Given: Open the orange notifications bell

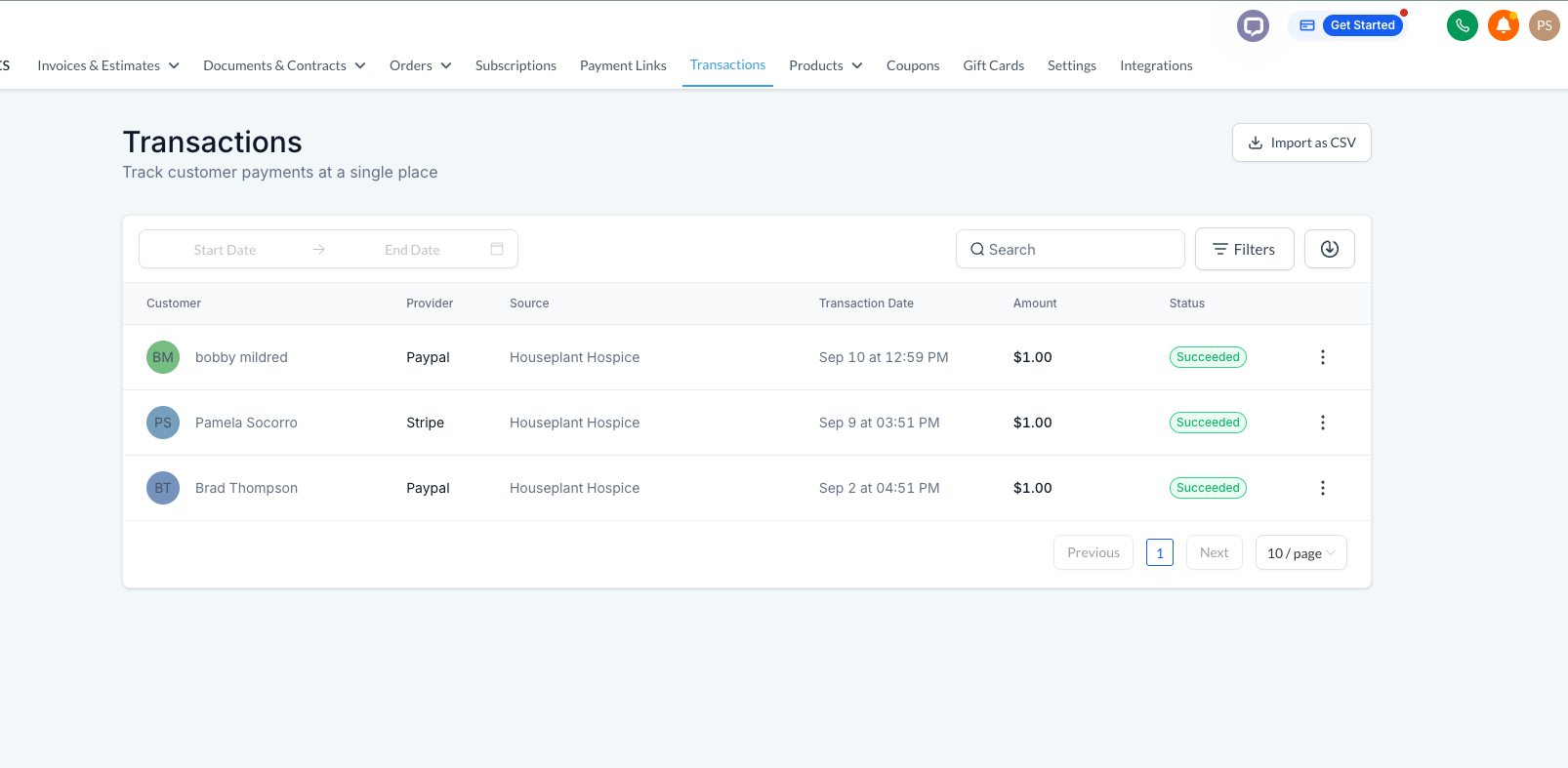Looking at the screenshot, I should pyautogui.click(x=1503, y=25).
